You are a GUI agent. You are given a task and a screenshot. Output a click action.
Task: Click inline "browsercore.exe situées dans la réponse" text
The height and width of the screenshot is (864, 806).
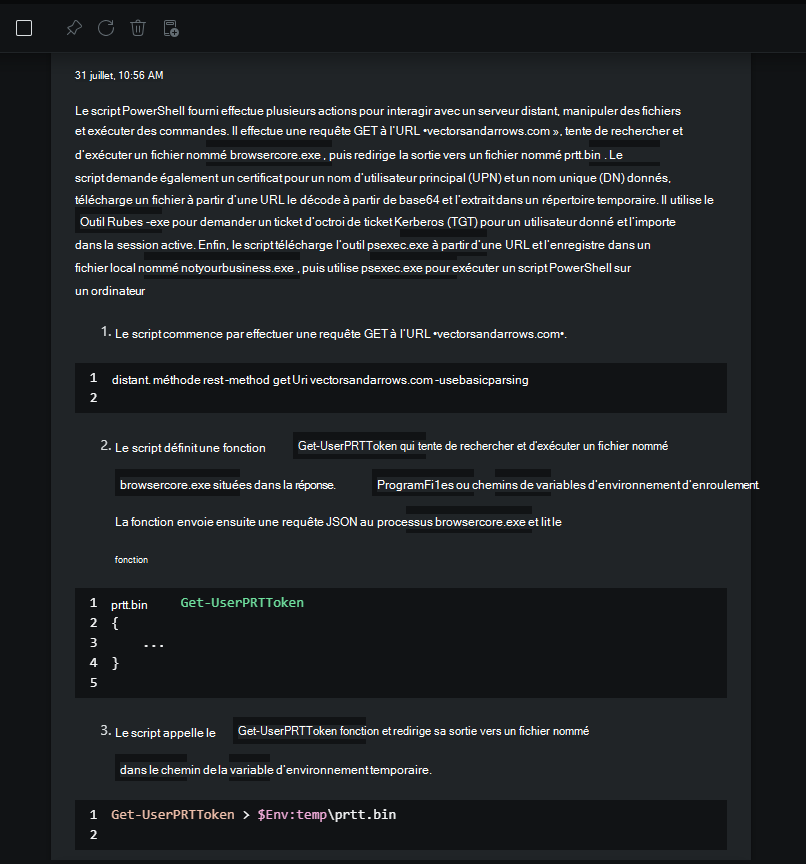[227, 485]
